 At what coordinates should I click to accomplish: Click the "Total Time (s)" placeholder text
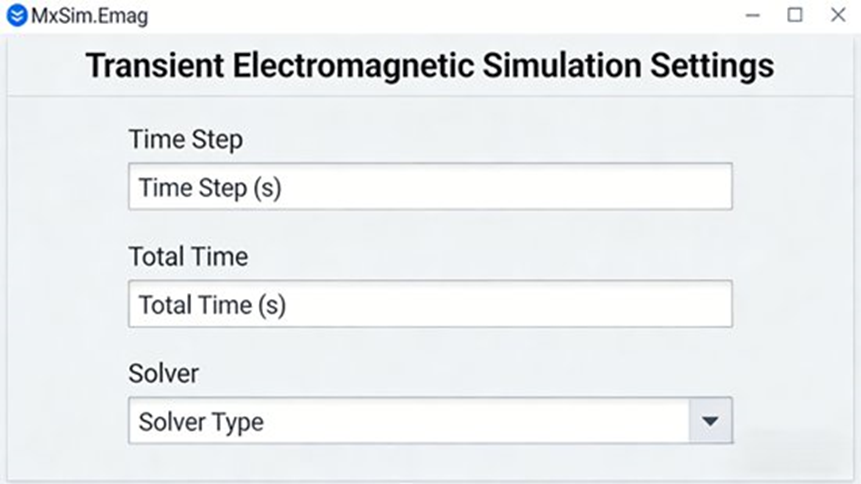(212, 305)
